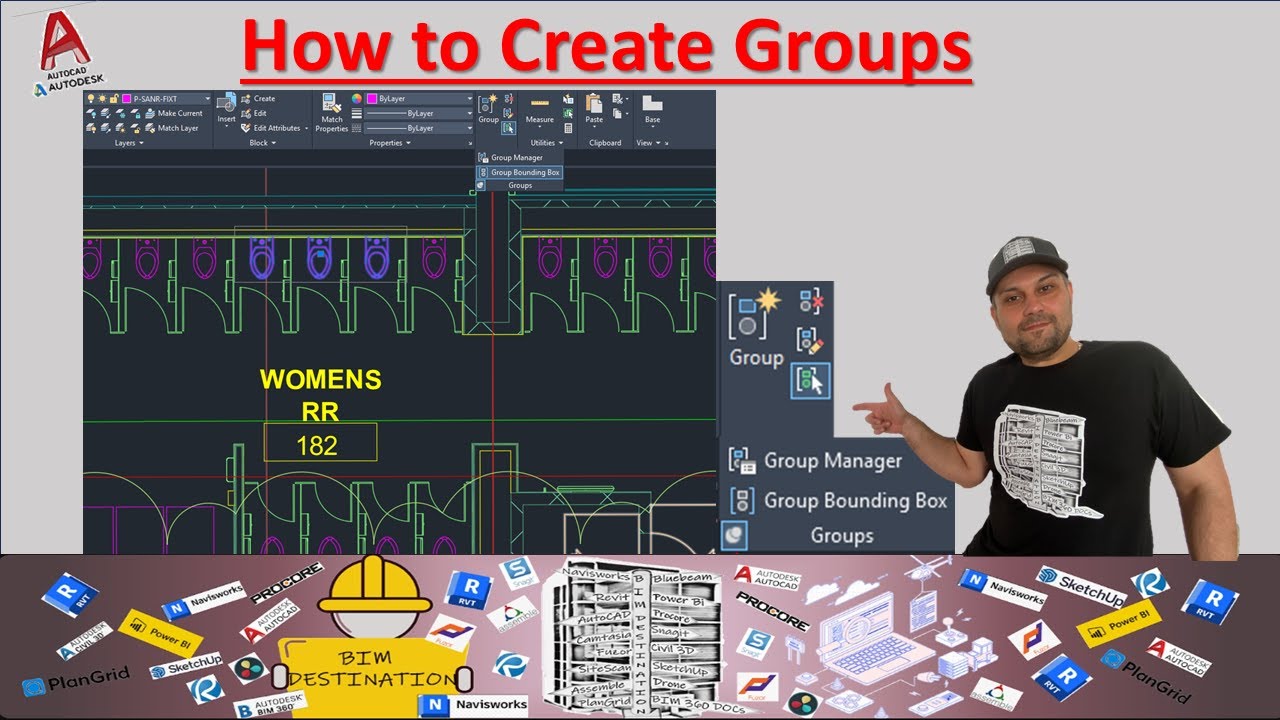The height and width of the screenshot is (720, 1280).
Task: Click the lineweight icon in Properties panel
Action: (x=357, y=113)
